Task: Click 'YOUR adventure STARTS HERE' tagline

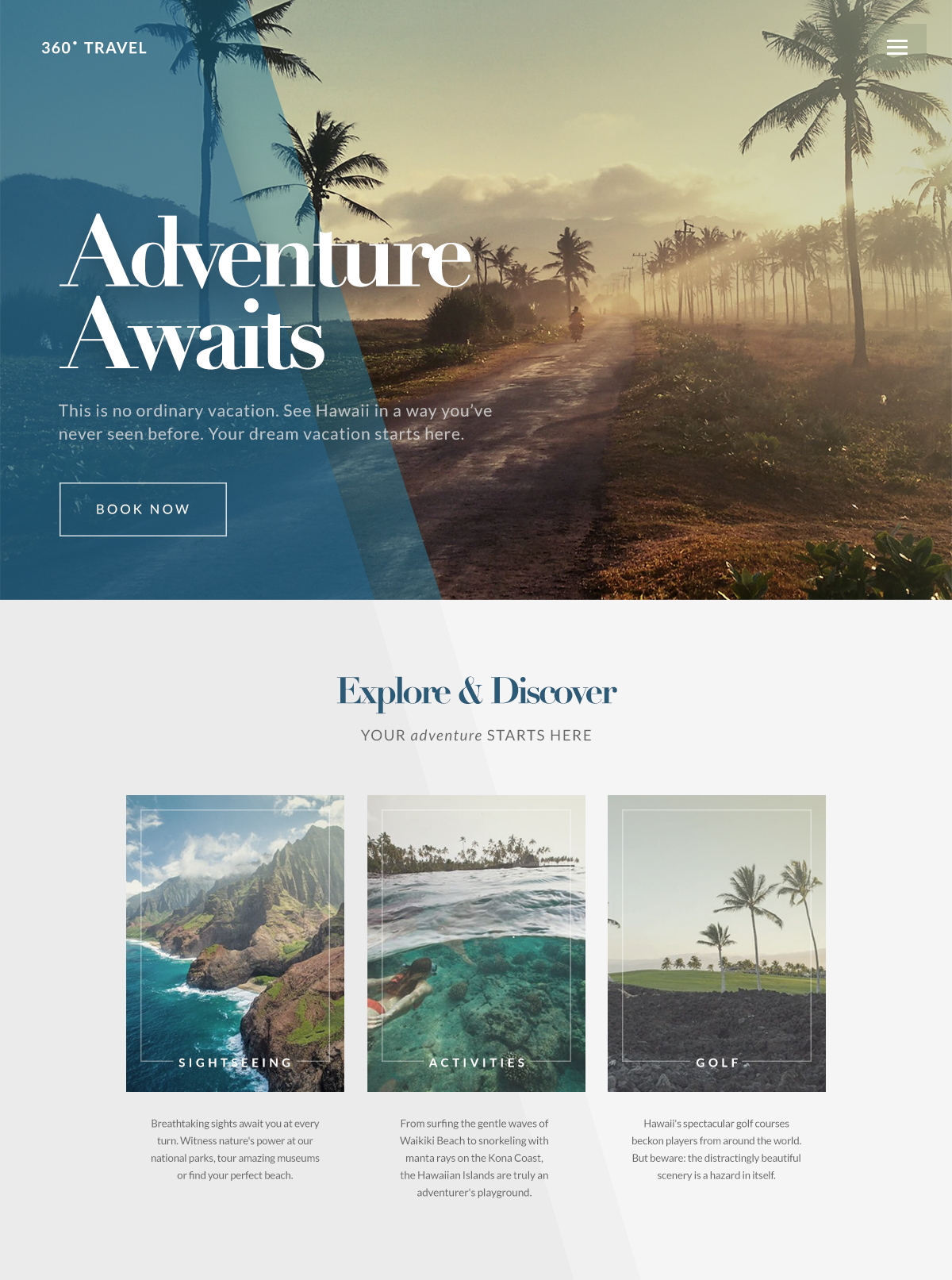Action: (476, 736)
